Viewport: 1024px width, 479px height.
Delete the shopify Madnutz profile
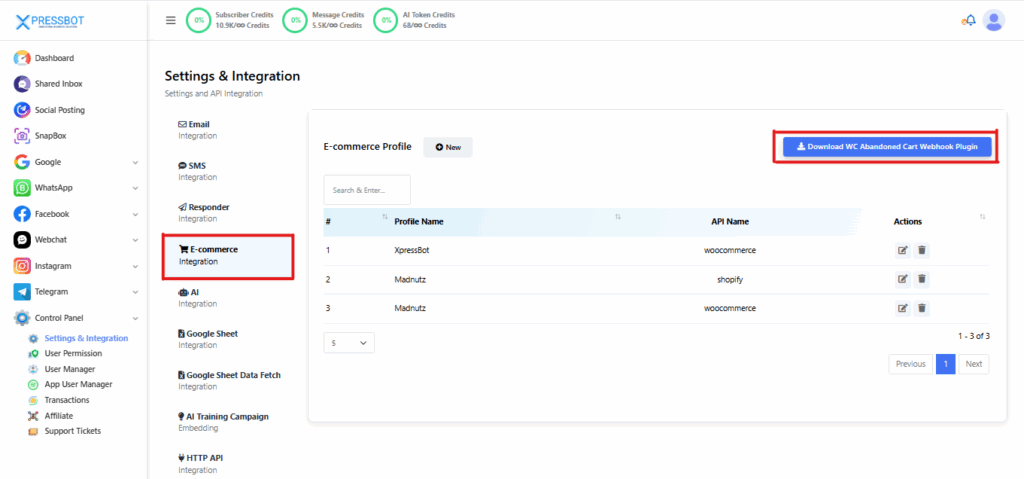pyautogui.click(x=922, y=279)
